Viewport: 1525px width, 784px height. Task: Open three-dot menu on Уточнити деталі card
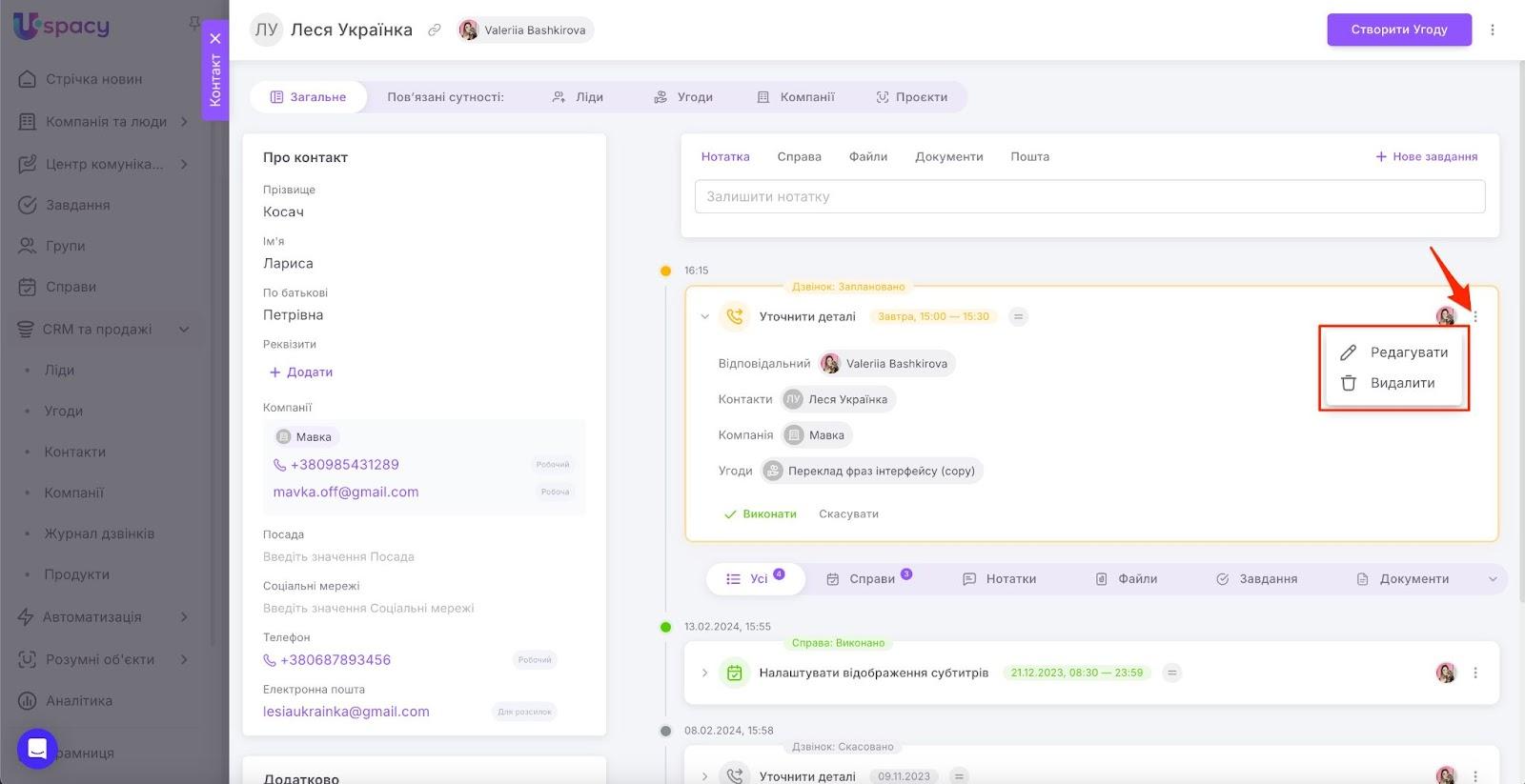1475,316
